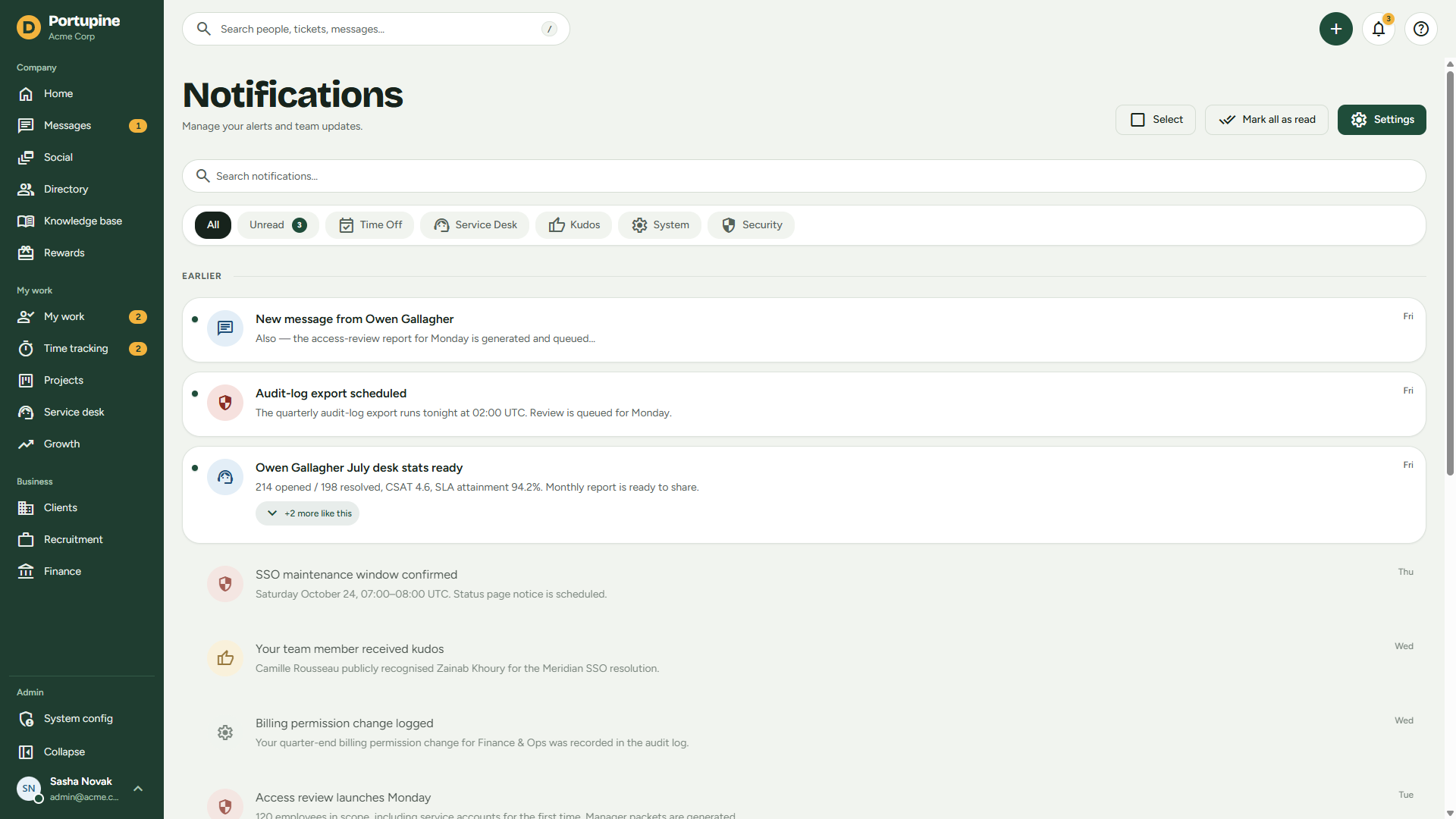
Task: Filter notifications by Time Off
Action: point(370,225)
